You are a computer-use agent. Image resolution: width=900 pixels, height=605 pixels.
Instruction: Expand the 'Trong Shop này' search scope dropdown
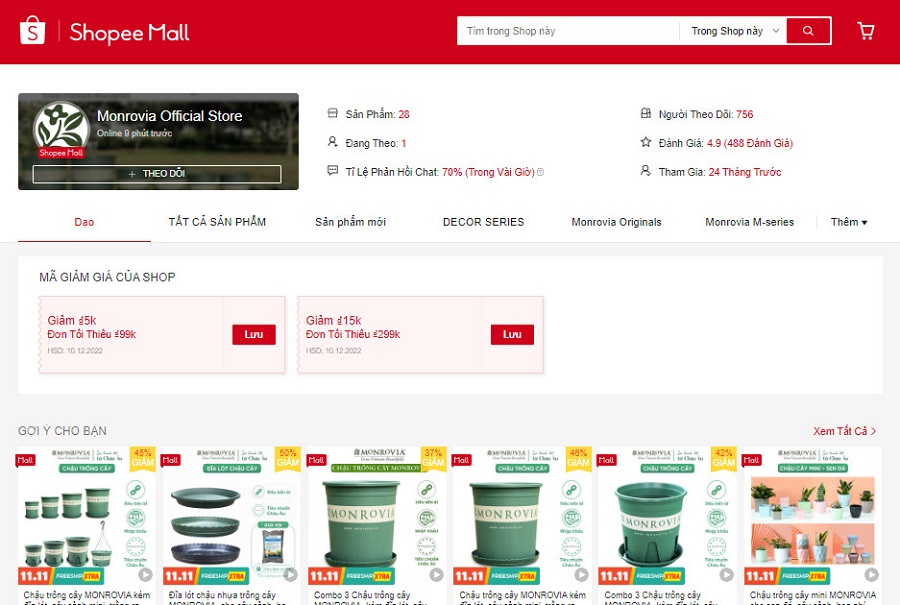[734, 31]
